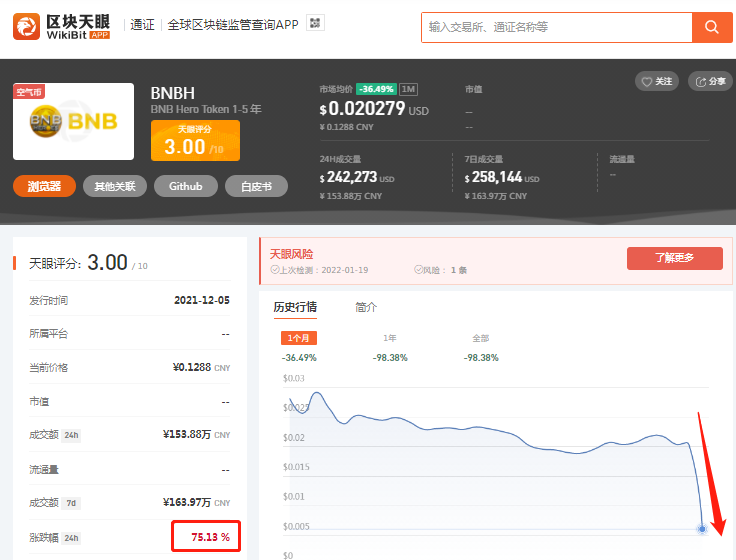Focus the exchange name search field
The height and width of the screenshot is (560, 736).
pyautogui.click(x=555, y=27)
